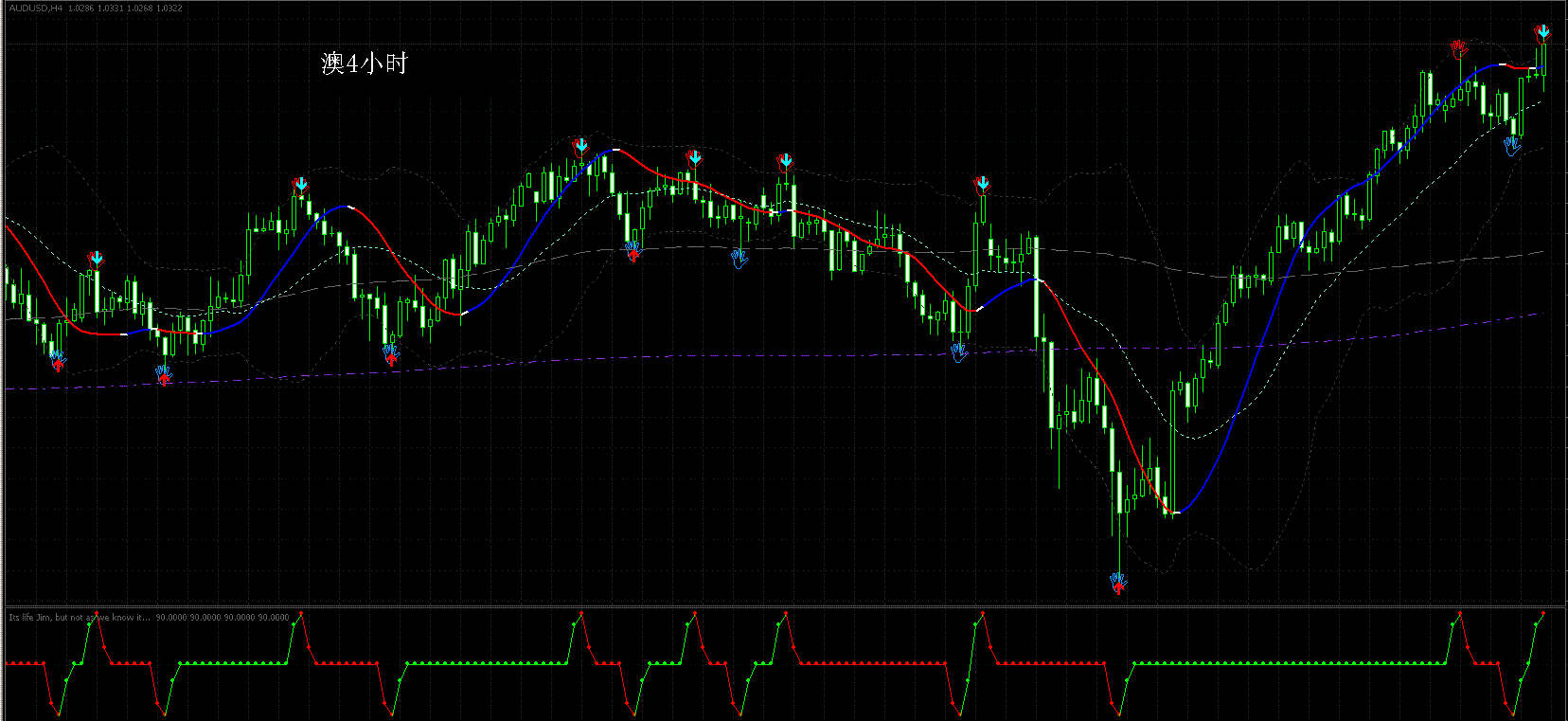1568x721 pixels.
Task: Select the fourth red buy arrow on the chart
Action: coord(633,255)
